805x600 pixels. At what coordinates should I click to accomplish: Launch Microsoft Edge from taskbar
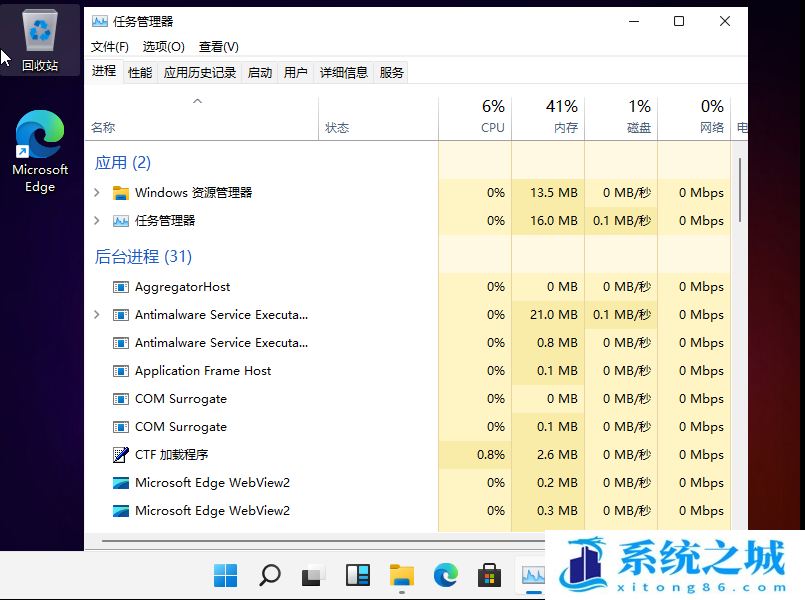446,575
